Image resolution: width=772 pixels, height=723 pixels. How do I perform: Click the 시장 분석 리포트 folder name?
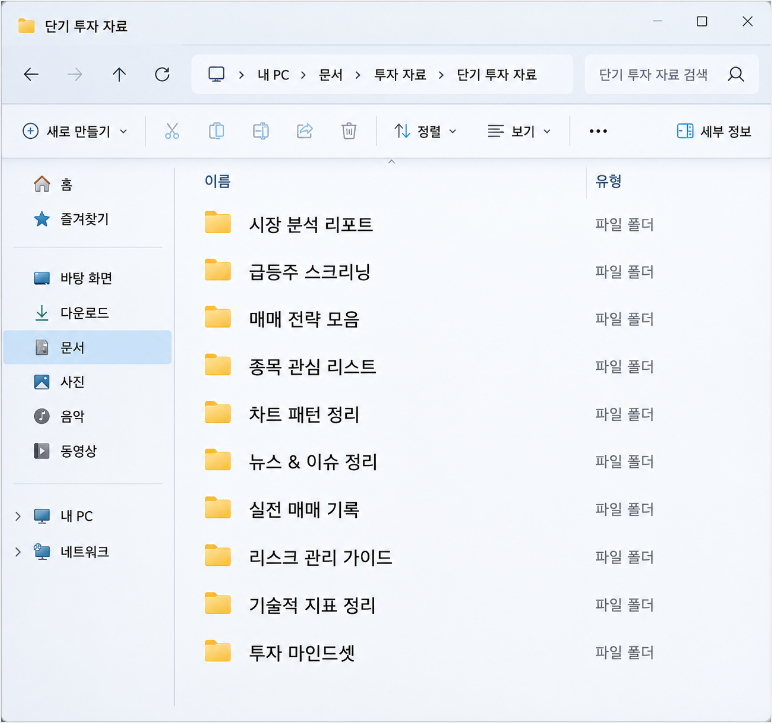311,225
